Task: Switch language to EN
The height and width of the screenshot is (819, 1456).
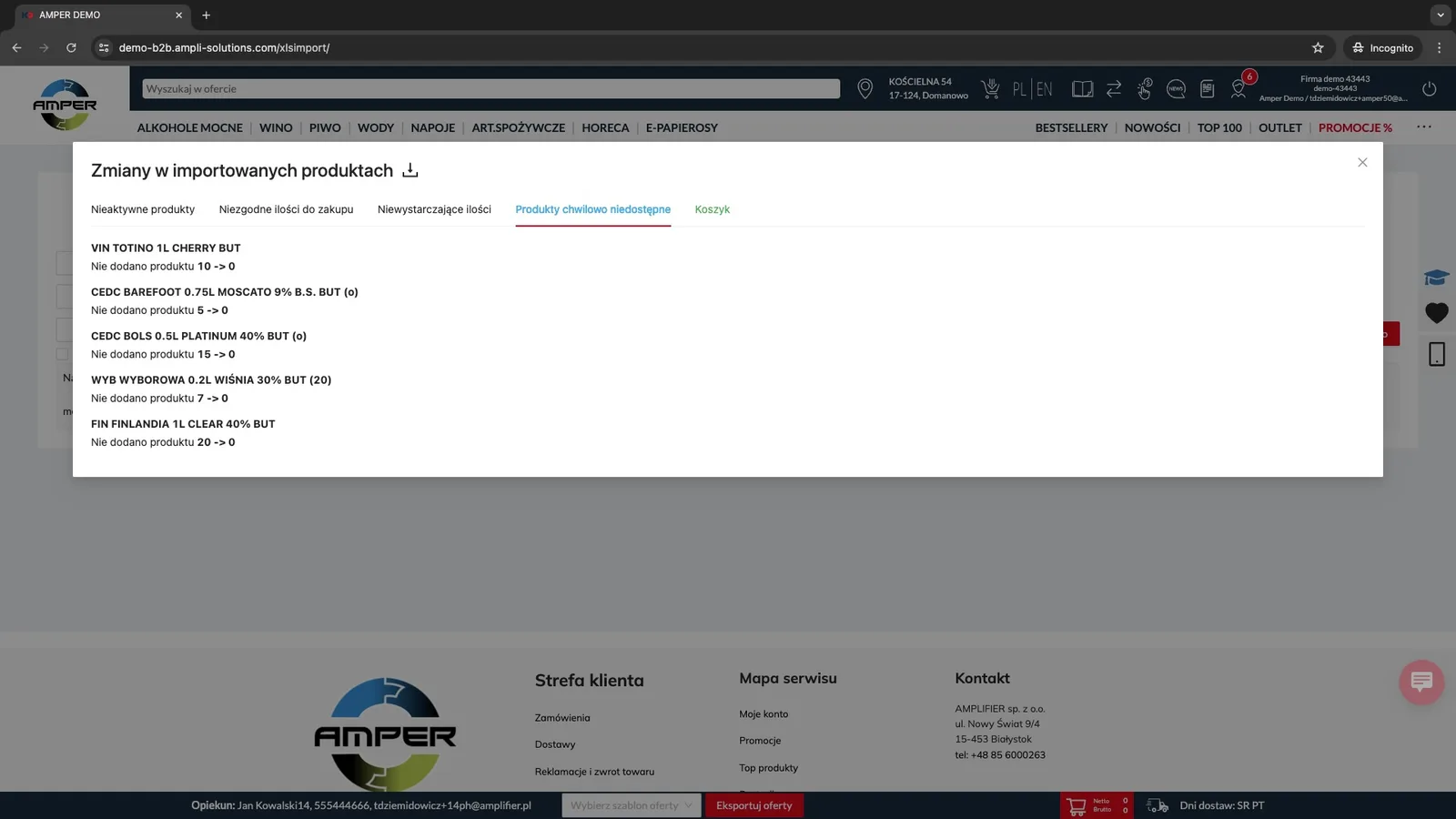Action: [x=1044, y=89]
